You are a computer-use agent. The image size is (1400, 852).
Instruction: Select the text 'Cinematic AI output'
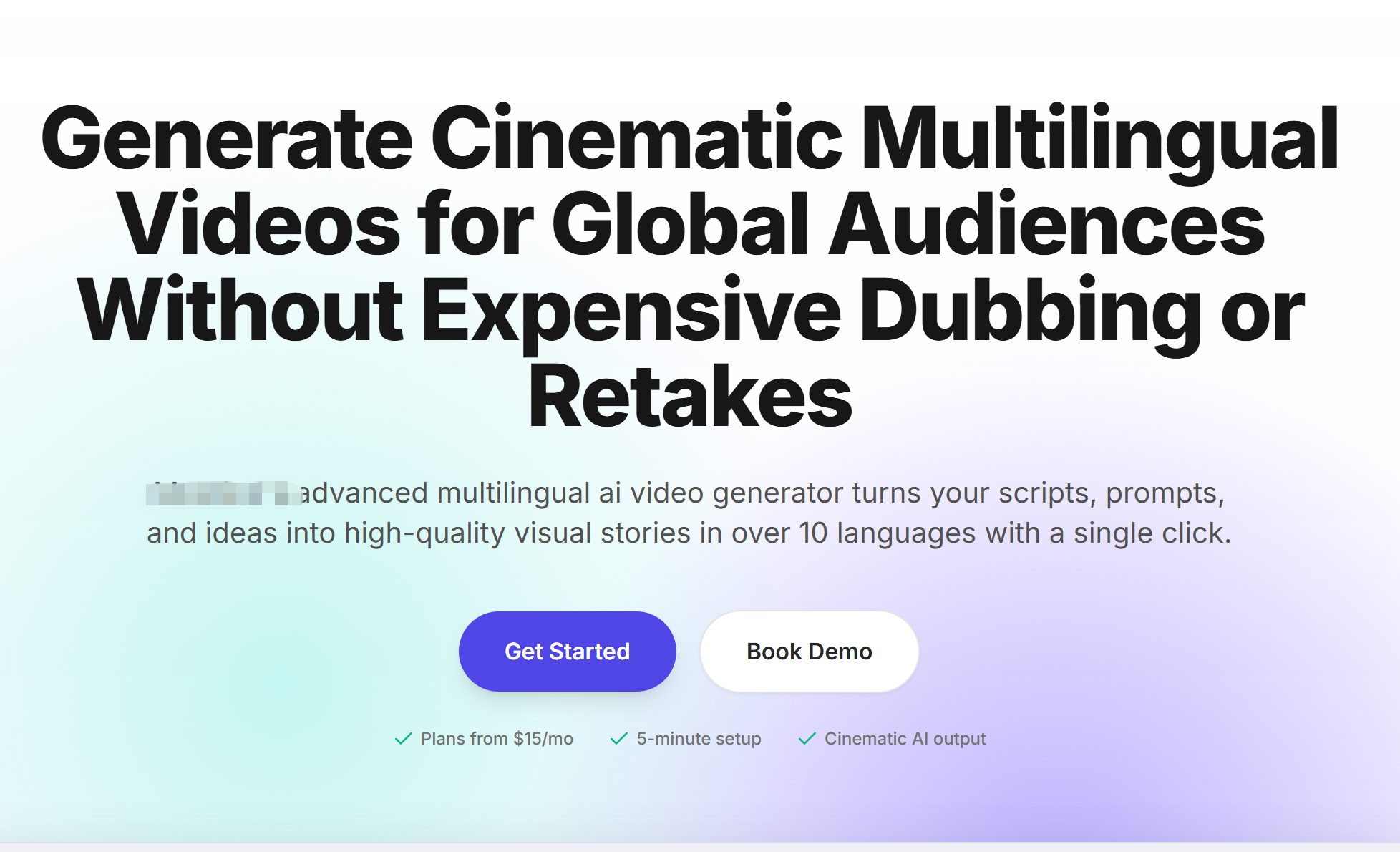pyautogui.click(x=905, y=739)
